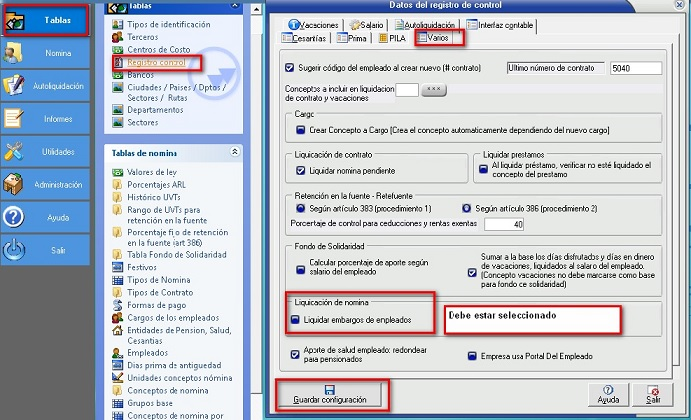Enable Liquidar embargos de empleados checkbox
The image size is (691, 420).
tap(296, 320)
